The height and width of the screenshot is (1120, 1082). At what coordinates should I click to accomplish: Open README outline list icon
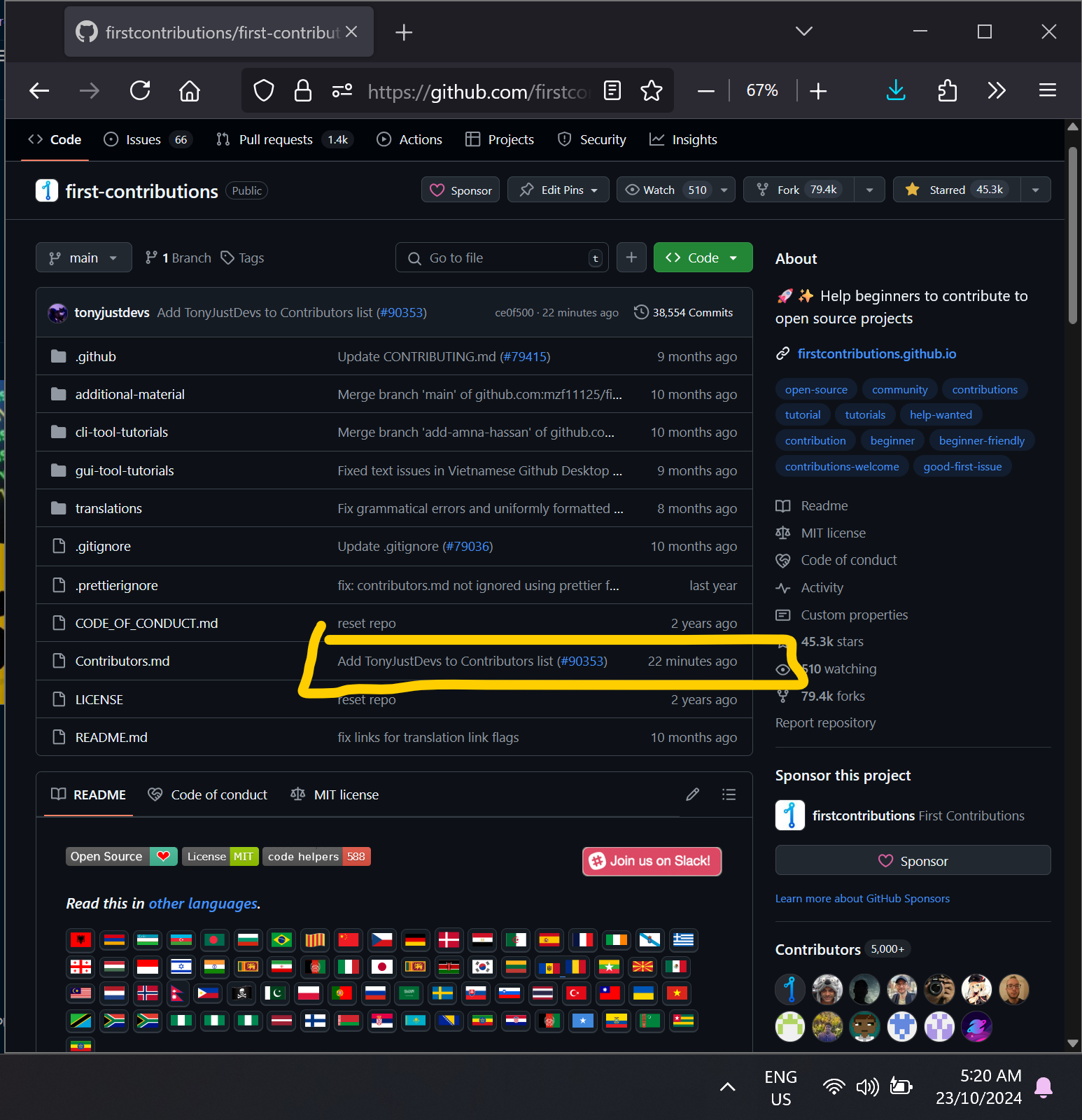[x=729, y=794]
